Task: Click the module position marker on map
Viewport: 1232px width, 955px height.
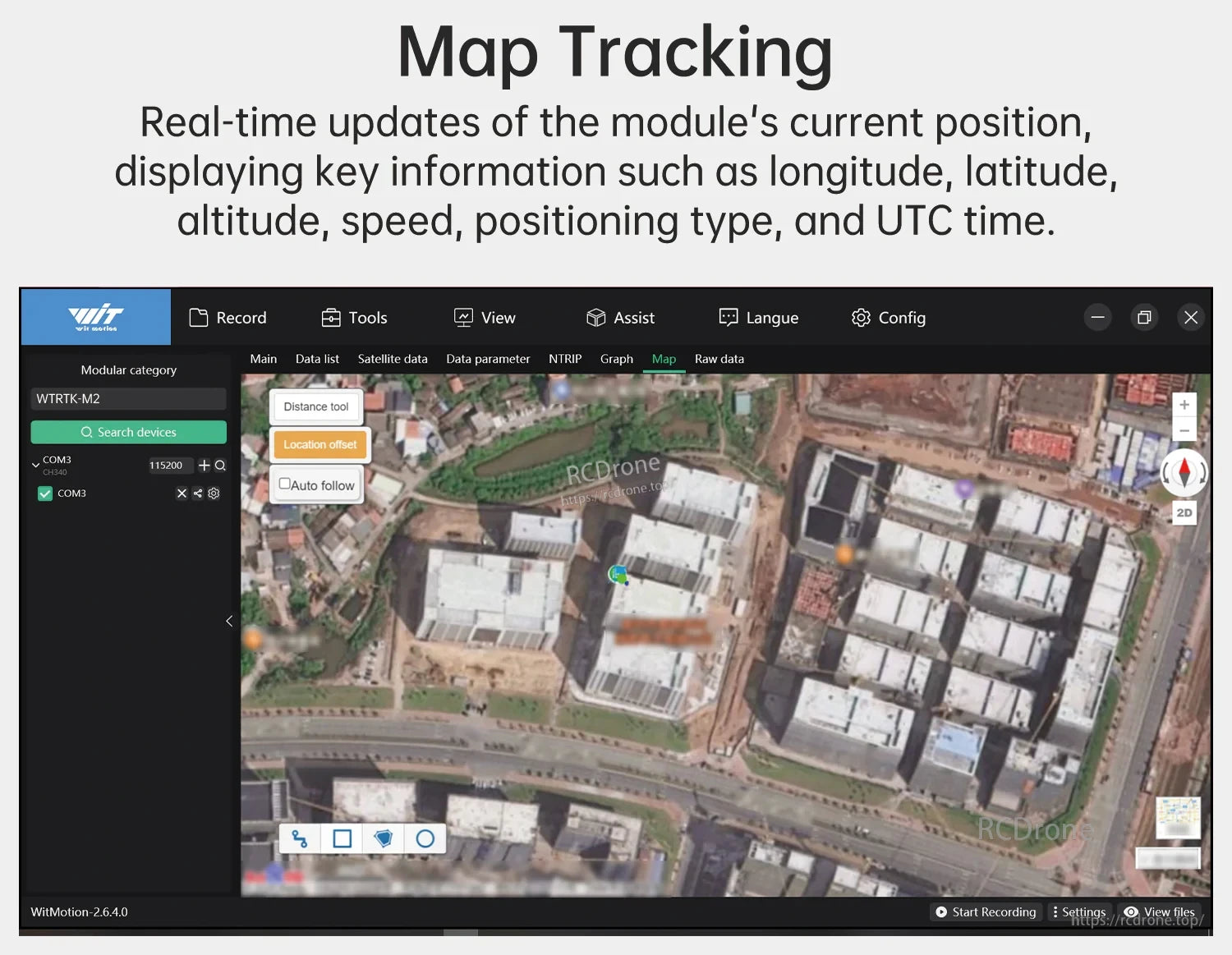Action: click(x=618, y=574)
